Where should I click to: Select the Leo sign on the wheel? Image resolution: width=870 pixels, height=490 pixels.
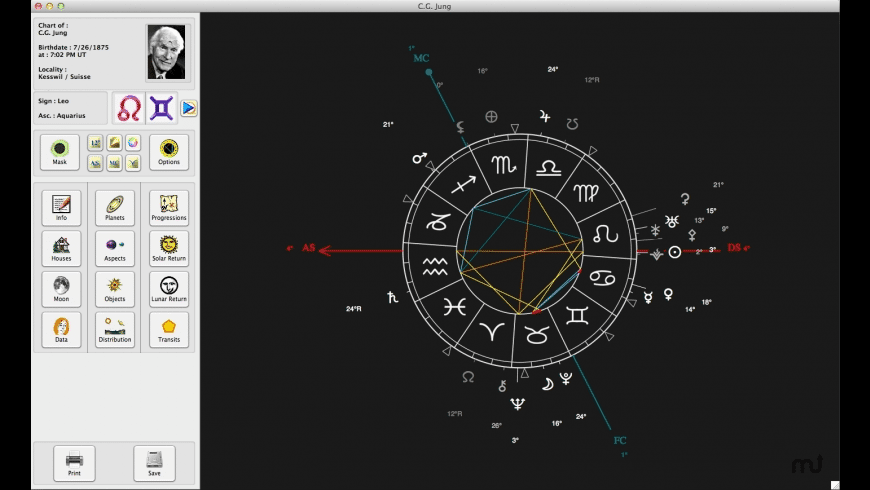605,234
